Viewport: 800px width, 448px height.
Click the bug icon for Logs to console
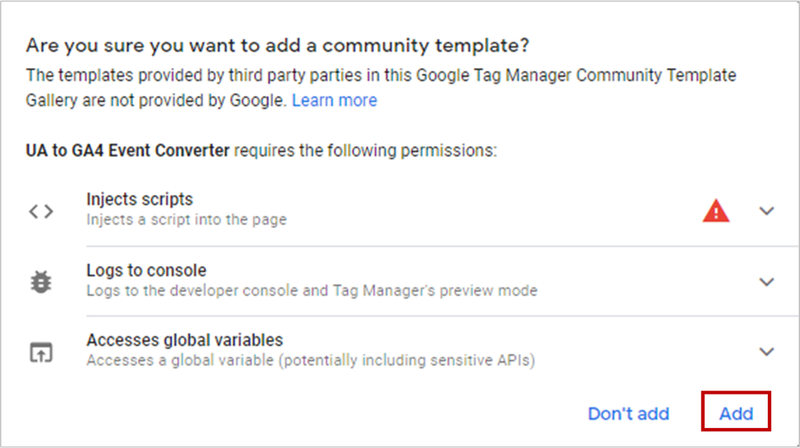pyautogui.click(x=41, y=282)
